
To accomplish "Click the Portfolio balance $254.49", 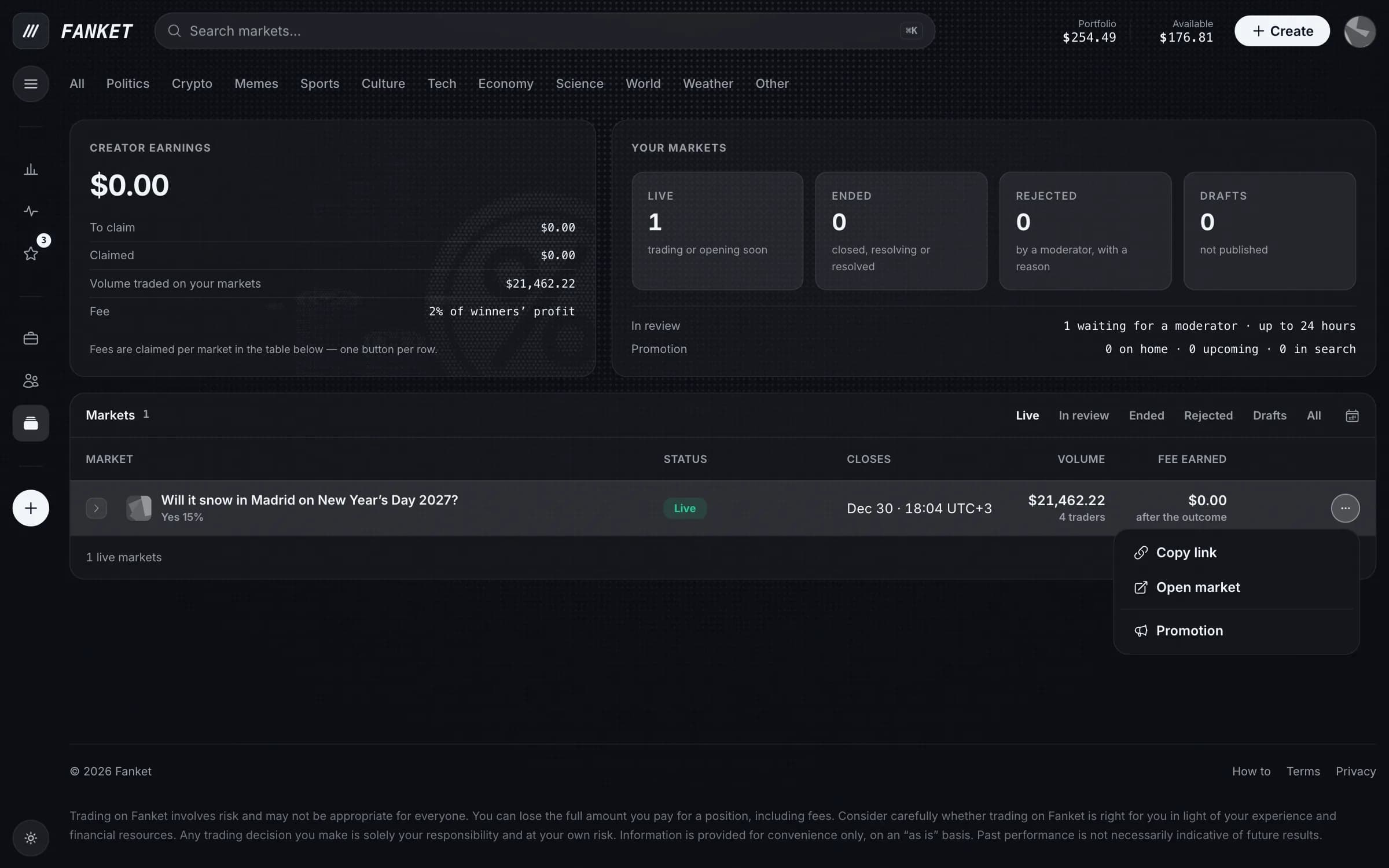I will pyautogui.click(x=1089, y=31).
